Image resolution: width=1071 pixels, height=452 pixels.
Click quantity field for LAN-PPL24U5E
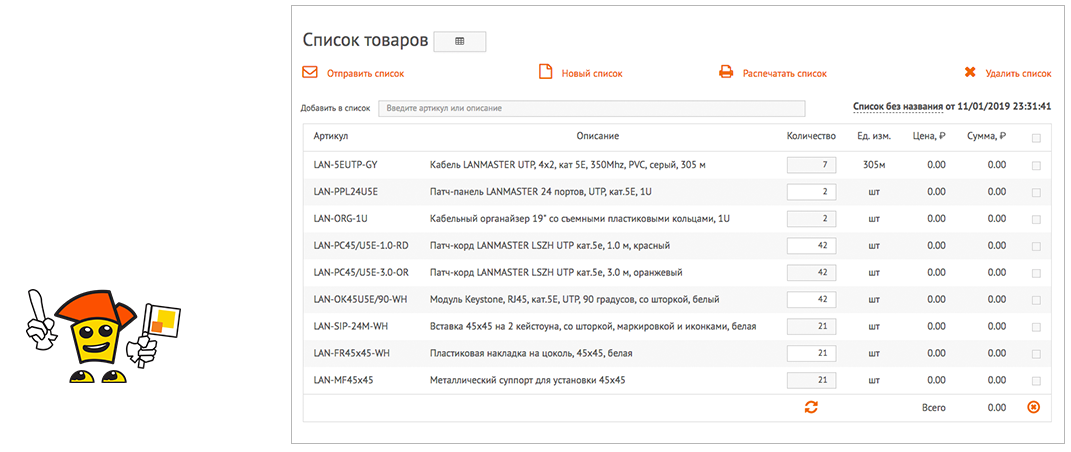click(811, 192)
